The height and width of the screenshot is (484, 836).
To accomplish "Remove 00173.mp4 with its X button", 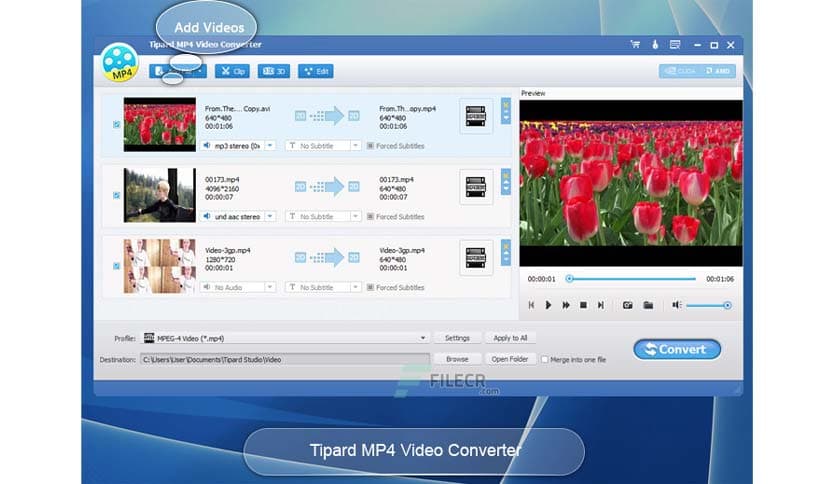I will pos(505,175).
